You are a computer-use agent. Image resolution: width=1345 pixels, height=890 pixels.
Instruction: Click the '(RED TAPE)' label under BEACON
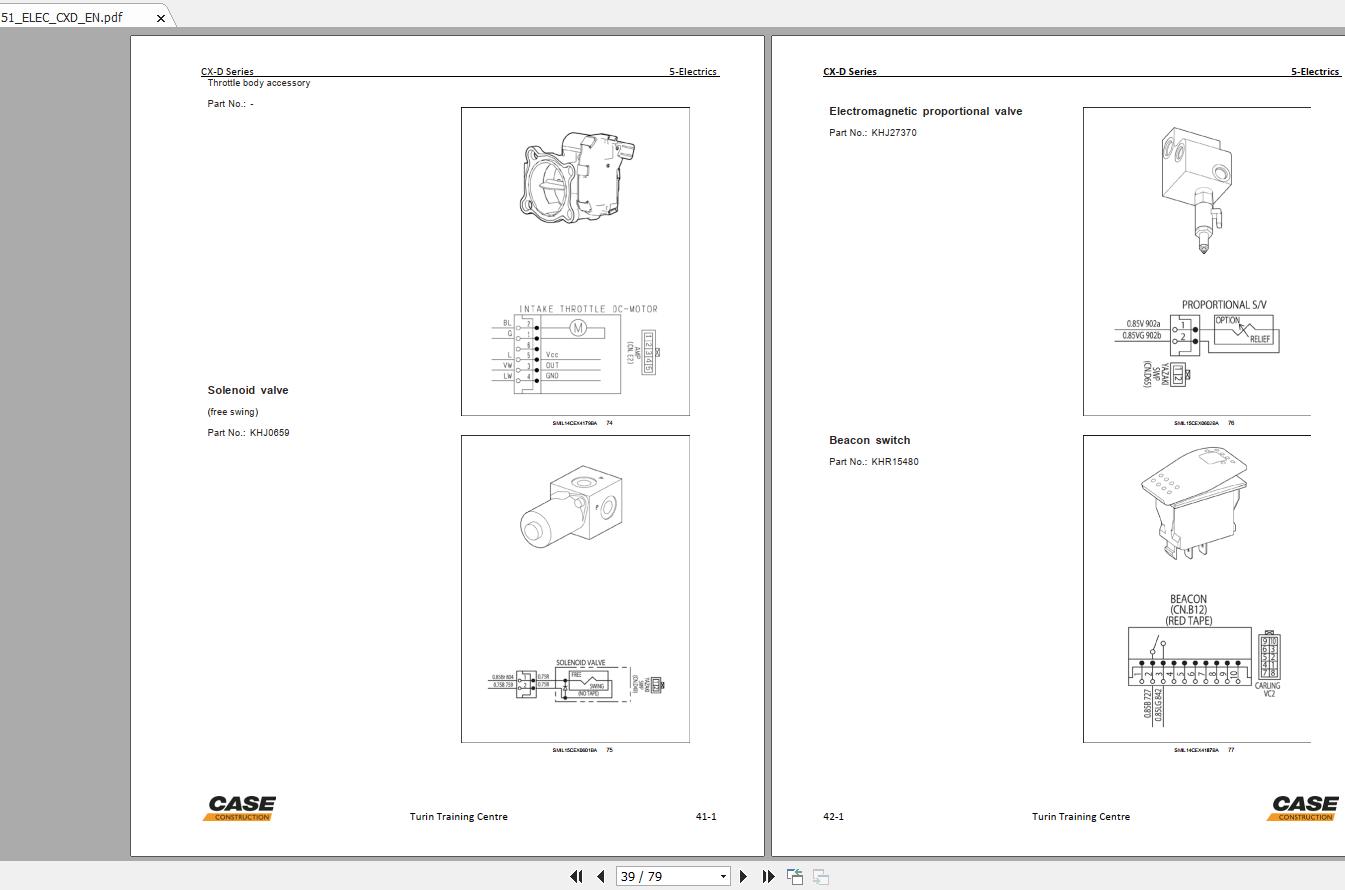click(1189, 621)
